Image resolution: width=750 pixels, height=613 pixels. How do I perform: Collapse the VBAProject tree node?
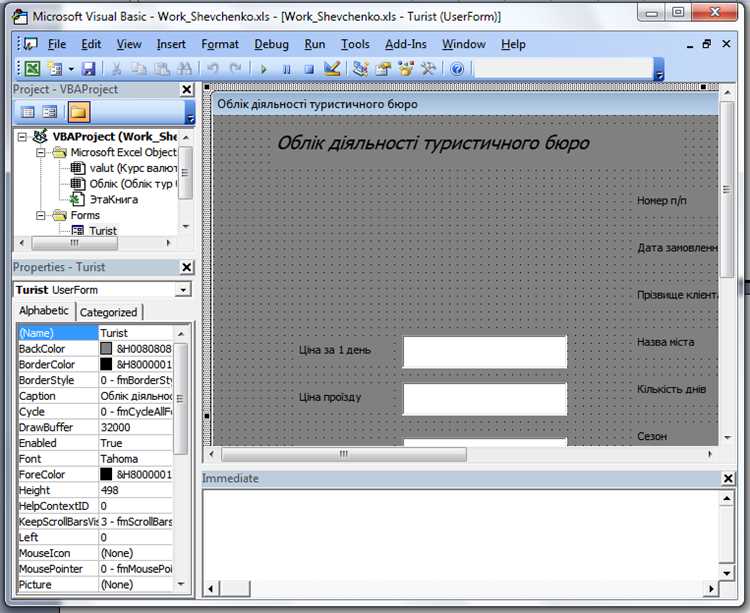22,137
